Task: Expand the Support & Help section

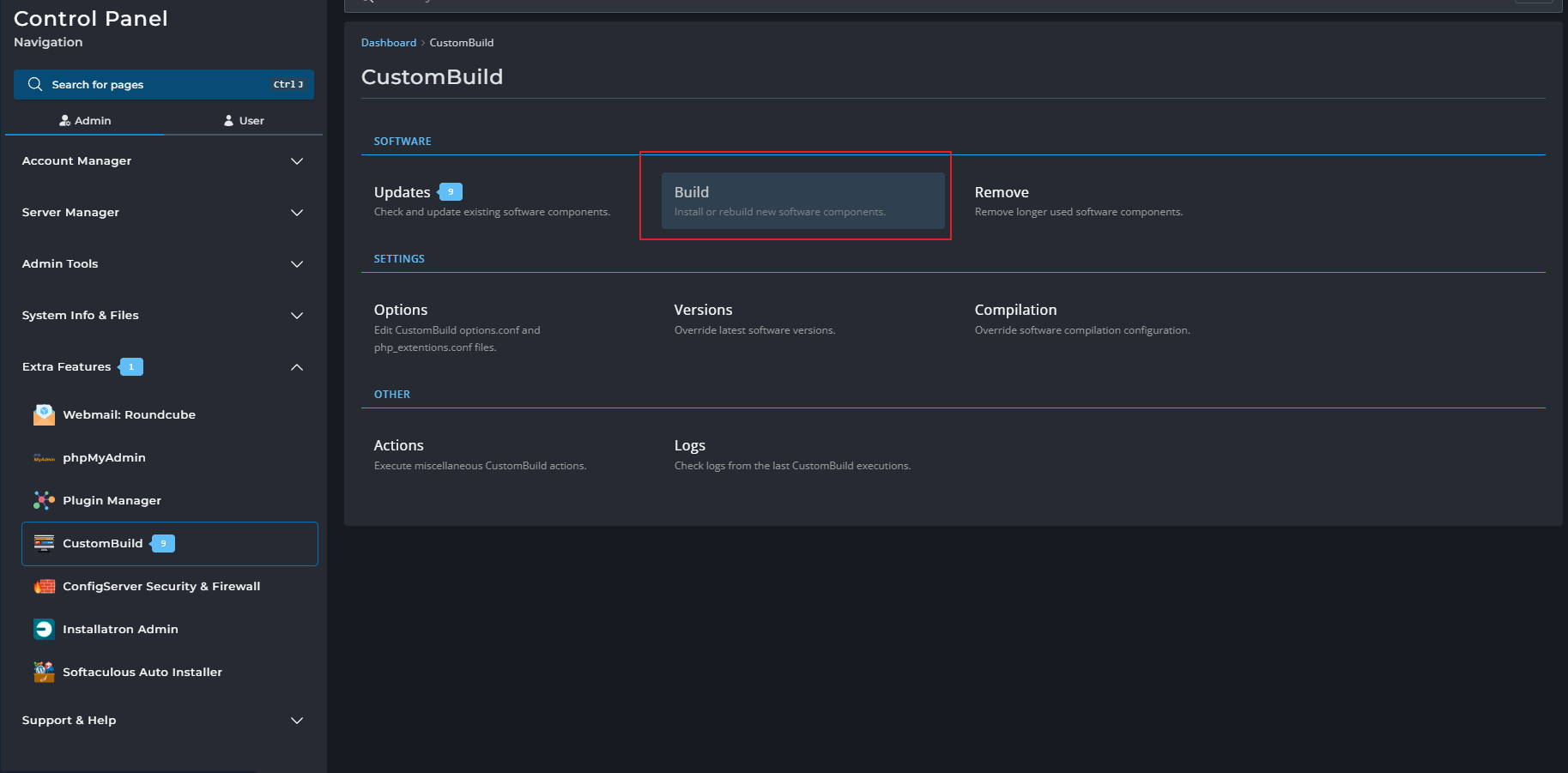Action: click(163, 721)
